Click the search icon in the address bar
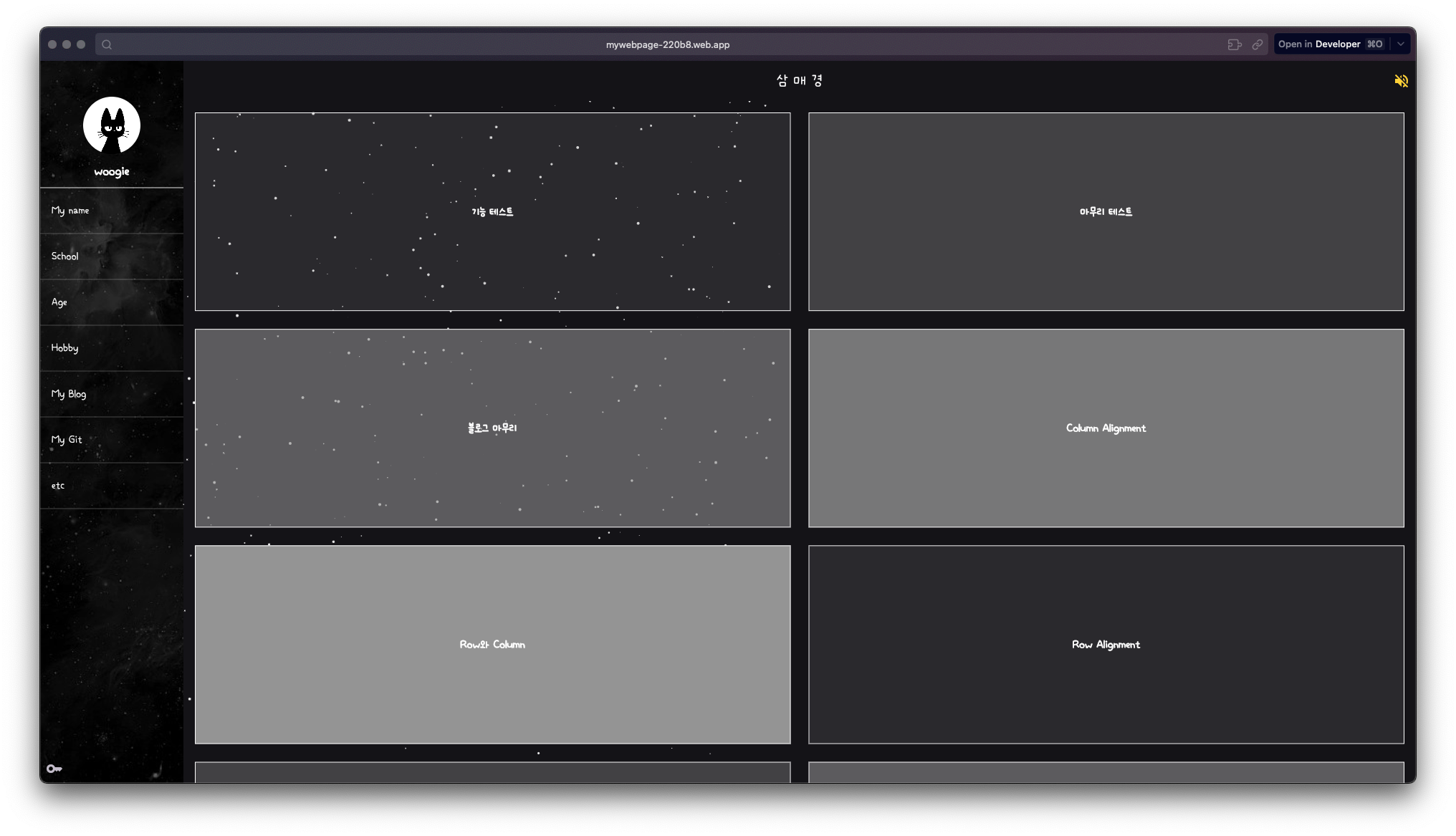This screenshot has width=1456, height=836. [x=107, y=44]
